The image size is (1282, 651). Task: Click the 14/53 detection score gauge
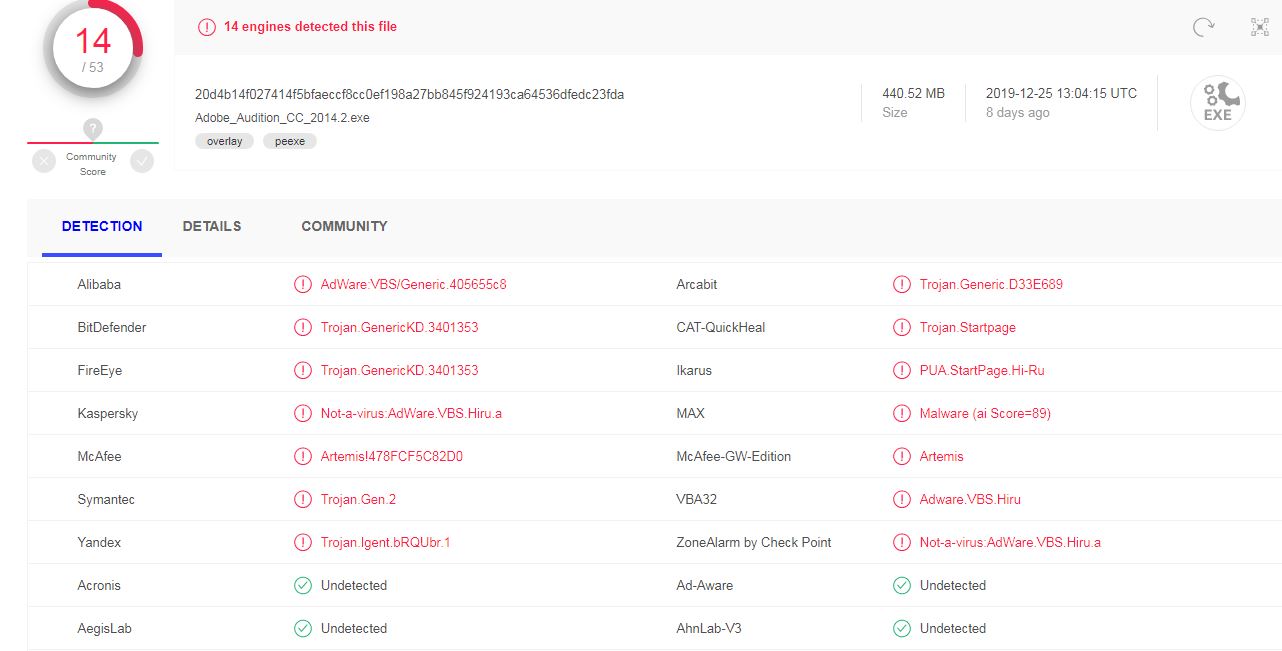[93, 48]
